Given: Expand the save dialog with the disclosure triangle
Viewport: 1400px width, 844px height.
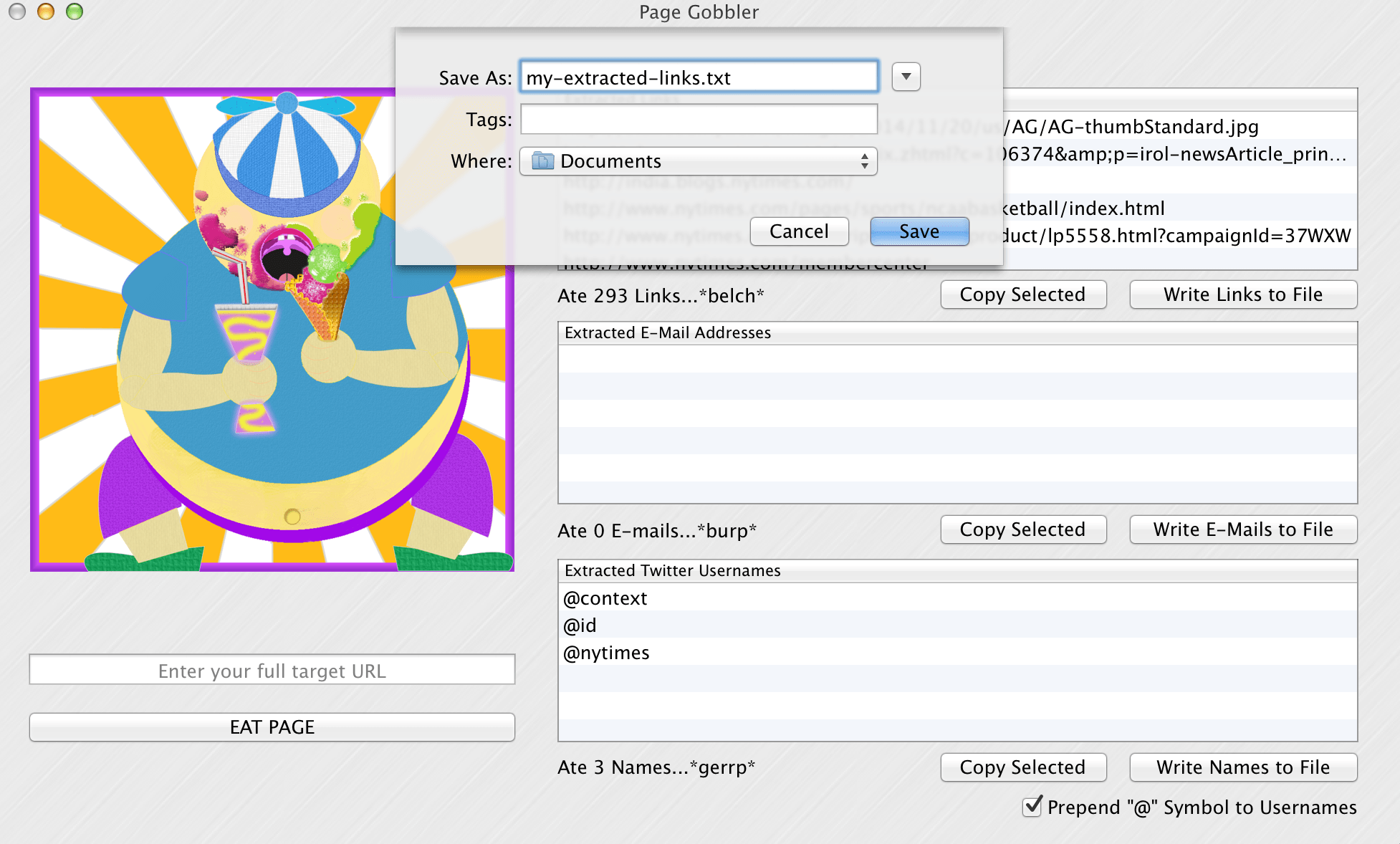Looking at the screenshot, I should coord(906,77).
